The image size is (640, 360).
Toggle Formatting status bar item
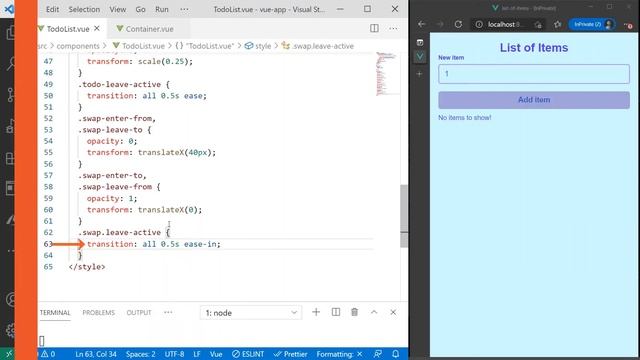point(339,354)
